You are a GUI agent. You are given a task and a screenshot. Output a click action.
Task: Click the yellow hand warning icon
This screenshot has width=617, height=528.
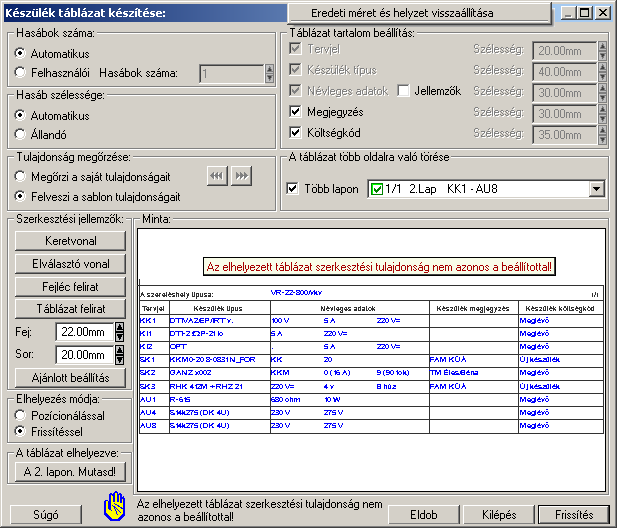pos(115,506)
